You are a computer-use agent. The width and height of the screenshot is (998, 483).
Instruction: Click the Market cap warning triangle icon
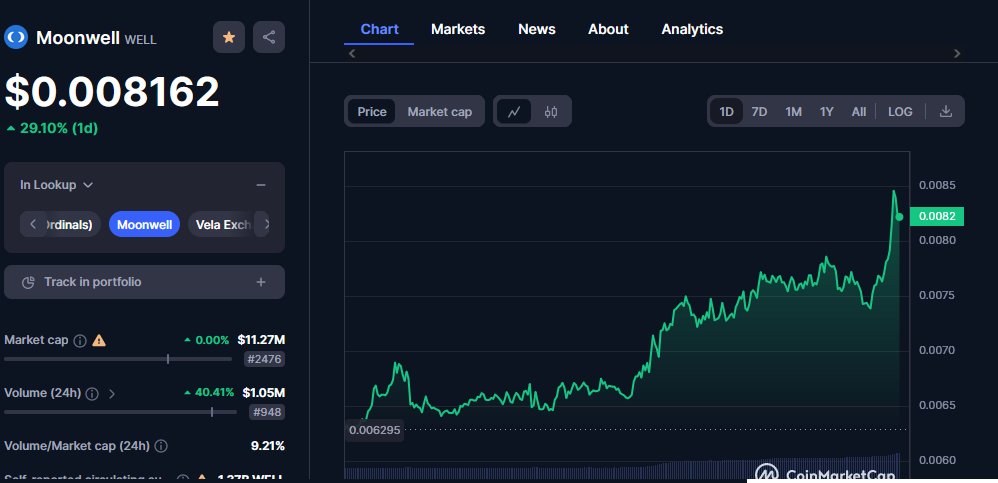click(99, 340)
